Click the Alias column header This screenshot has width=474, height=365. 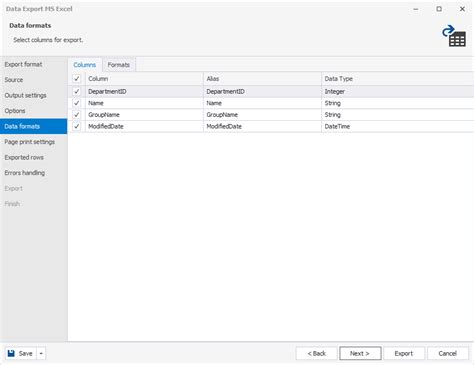[262, 79]
